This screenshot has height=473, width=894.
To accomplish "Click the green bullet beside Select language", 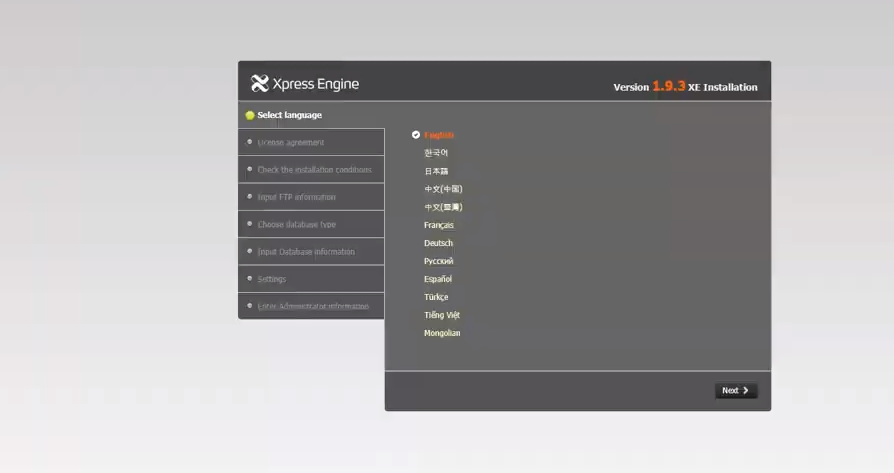I will 250,115.
